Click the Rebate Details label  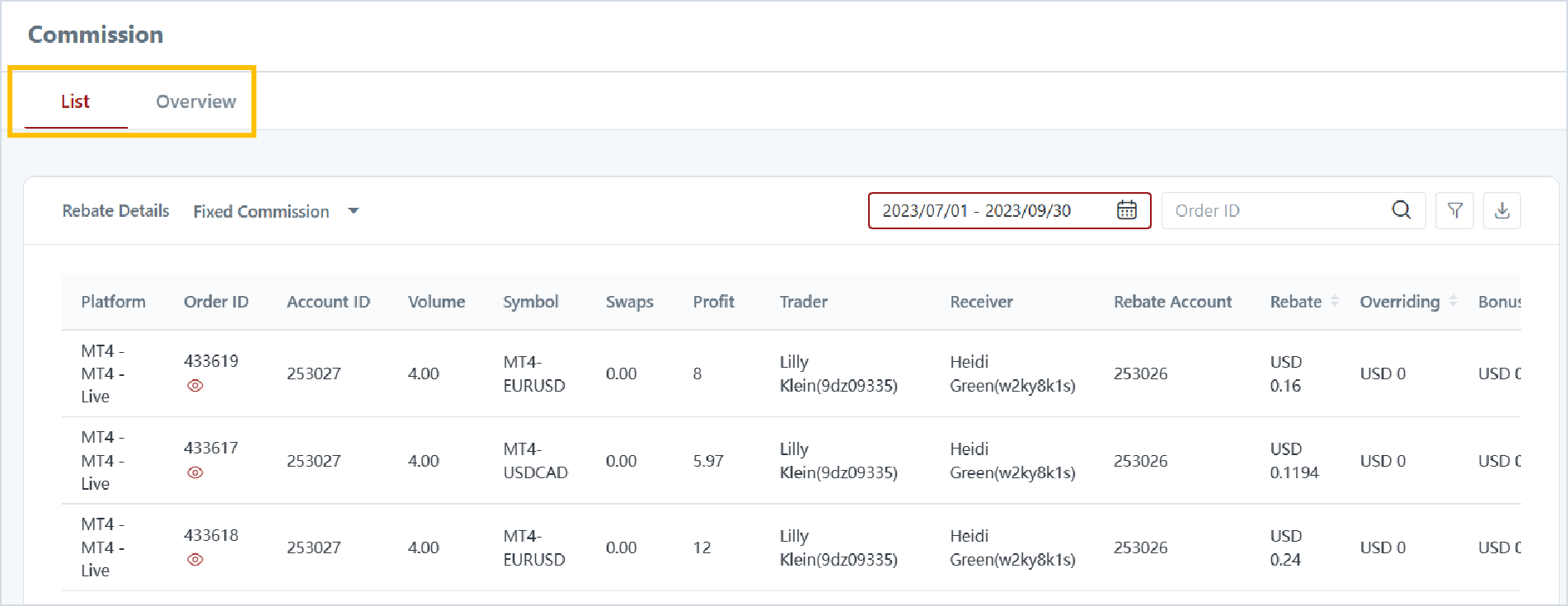click(x=115, y=211)
